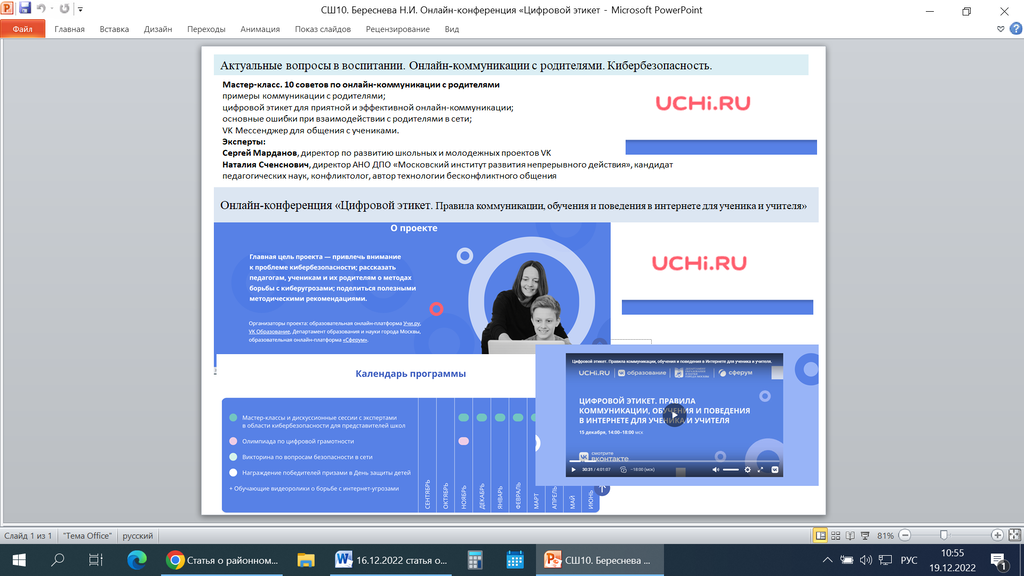1024x576 pixels.
Task: Open the Анимация ribbon tab
Action: [x=260, y=29]
